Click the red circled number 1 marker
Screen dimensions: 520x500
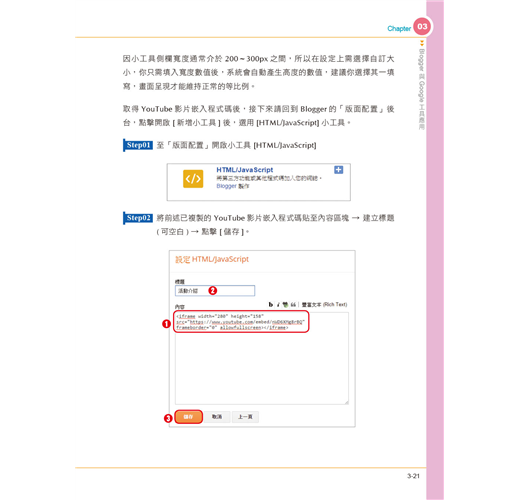[166, 324]
